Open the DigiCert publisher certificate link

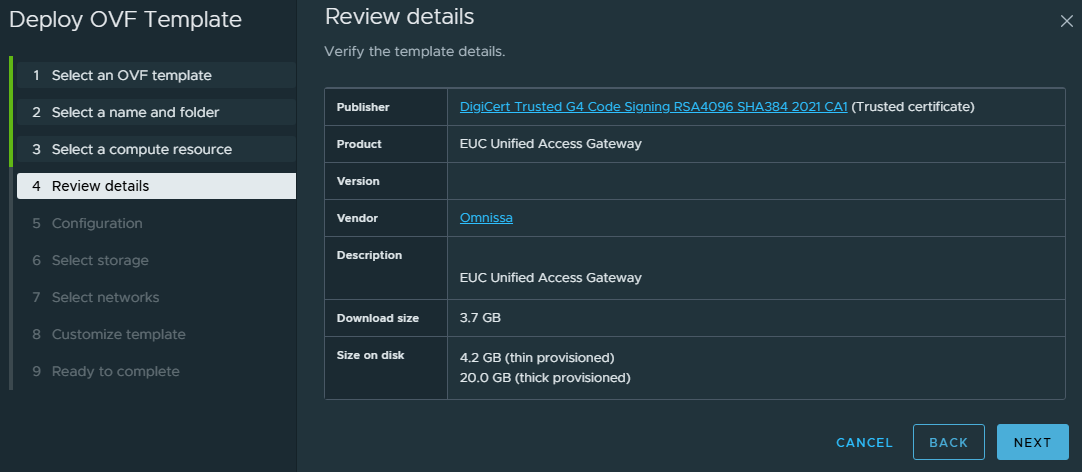click(653, 107)
